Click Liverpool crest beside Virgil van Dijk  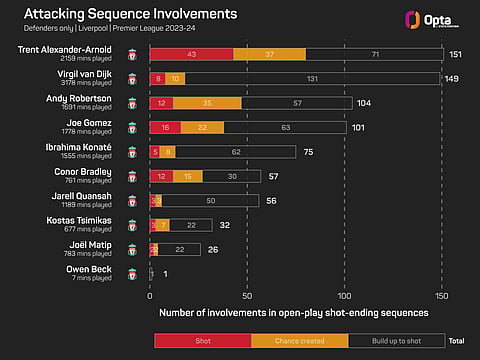tap(132, 79)
